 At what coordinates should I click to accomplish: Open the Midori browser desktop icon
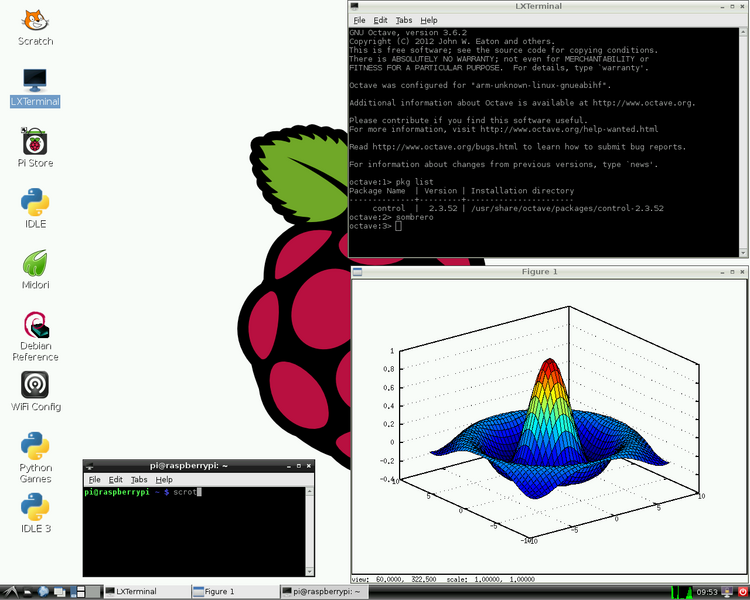pos(35,269)
